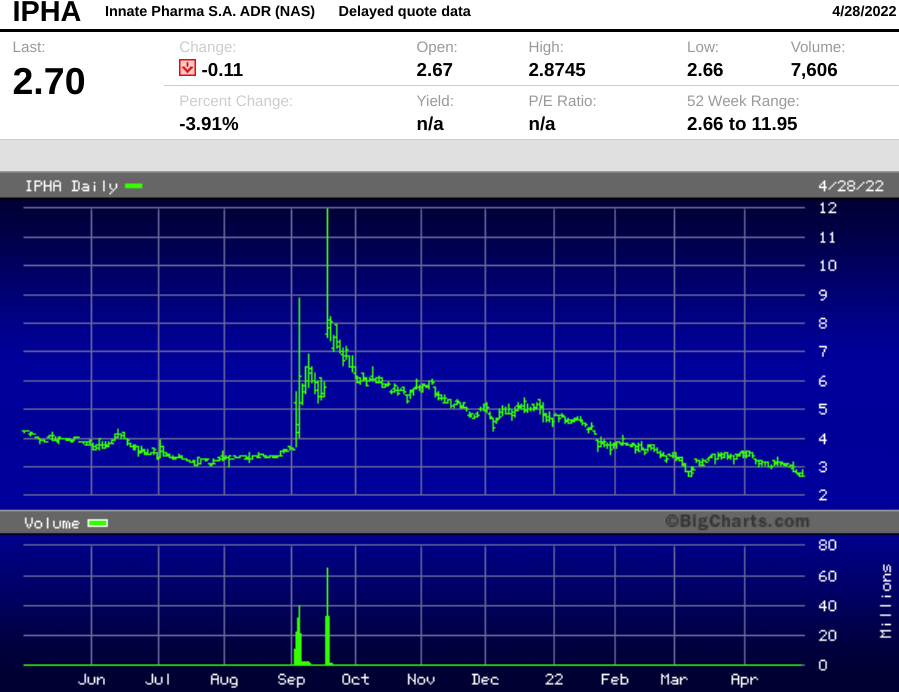Click the 'Volume:' label in quote header
Viewport: 899px width, 692px height.
point(818,47)
